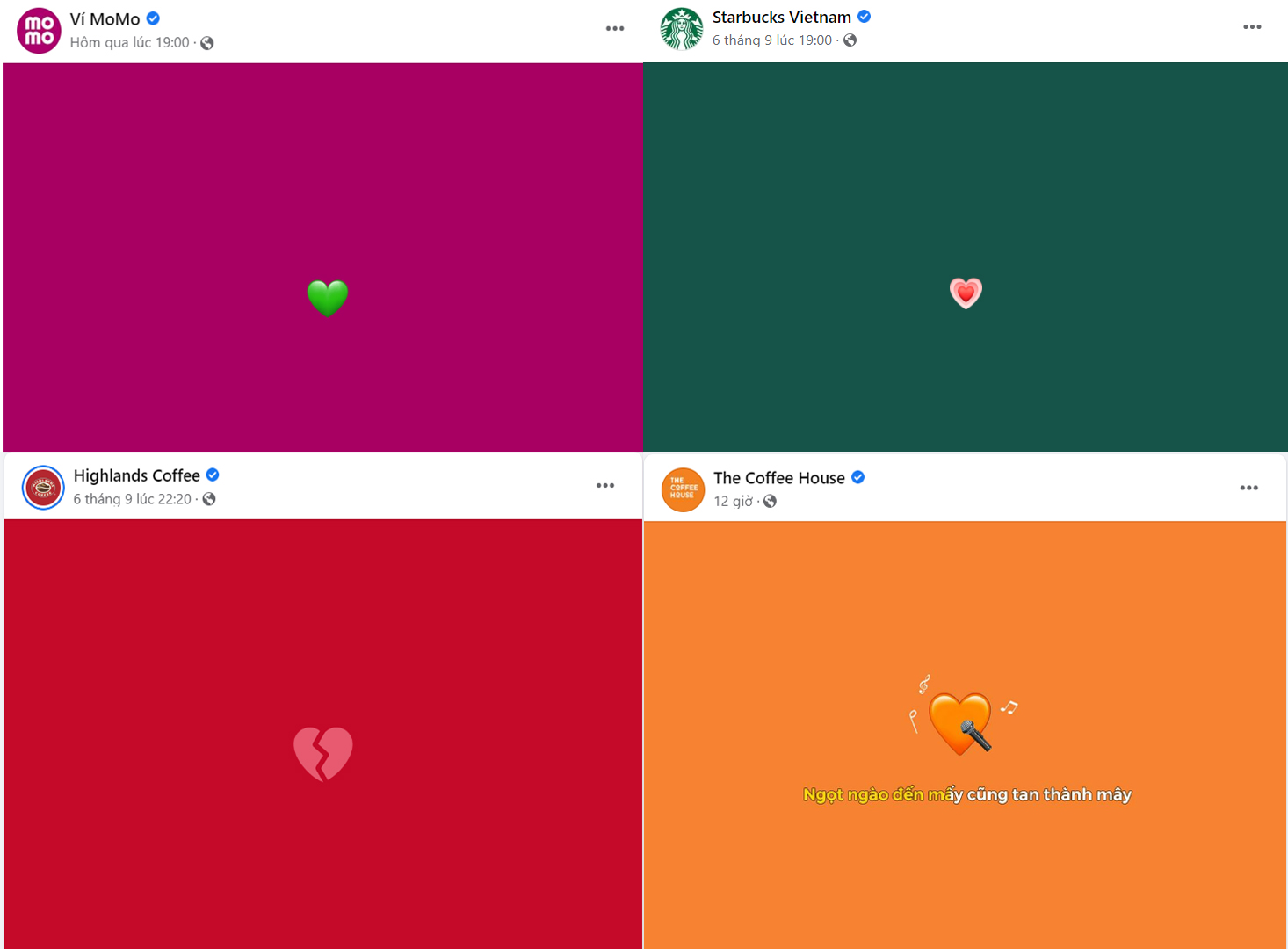Open the timestamp "Hôm qua lúc 19:00"
This screenshot has height=949, width=1288.
(x=130, y=43)
